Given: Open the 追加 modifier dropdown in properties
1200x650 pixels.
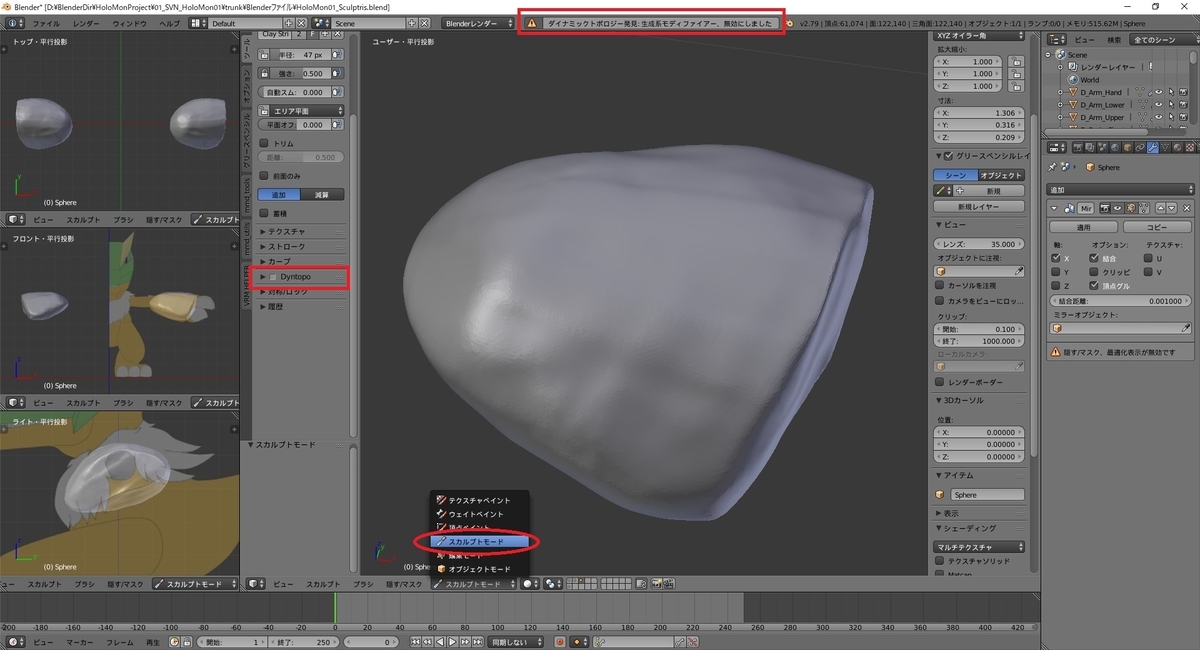Looking at the screenshot, I should pyautogui.click(x=1120, y=189).
